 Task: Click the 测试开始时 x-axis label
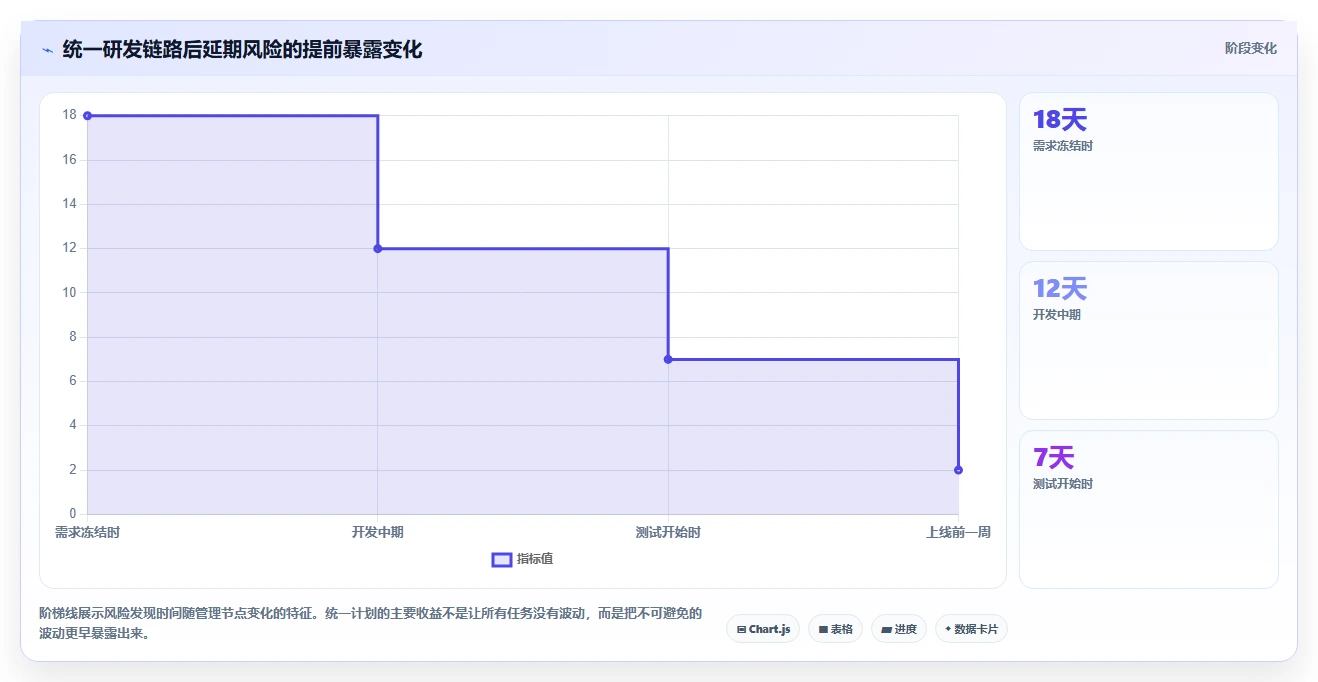(668, 532)
